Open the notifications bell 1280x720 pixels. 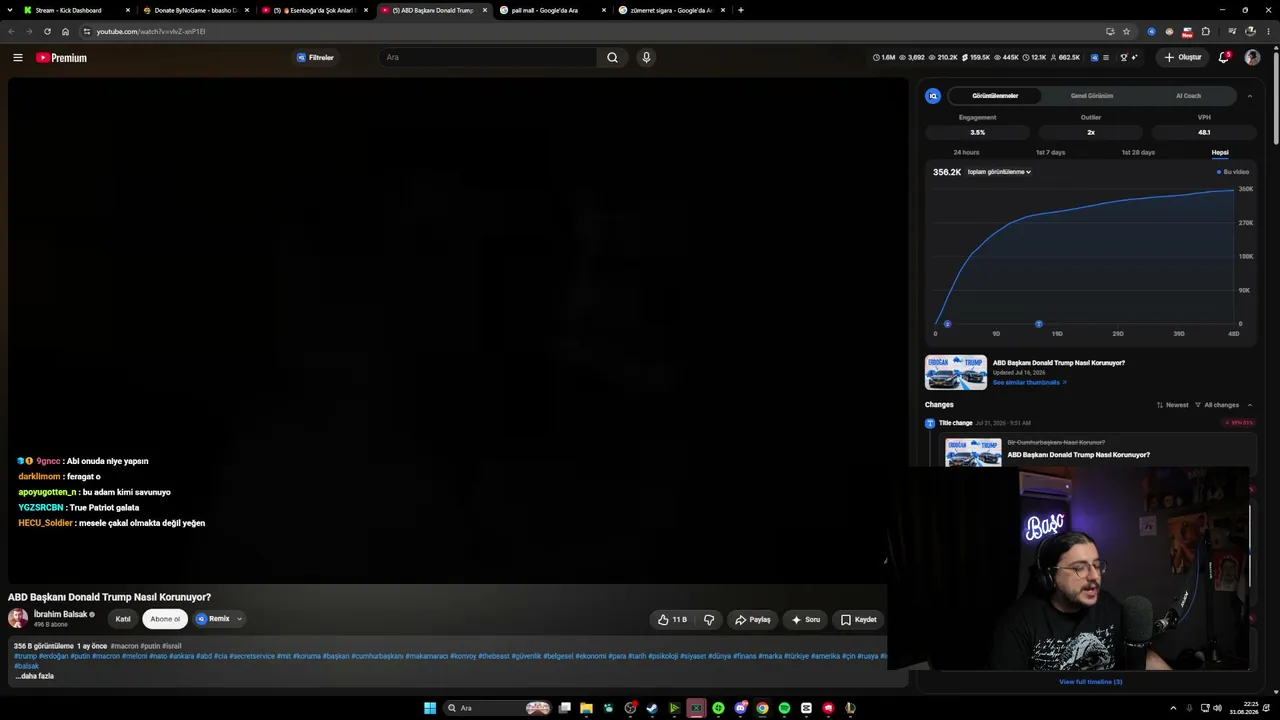(x=1224, y=58)
